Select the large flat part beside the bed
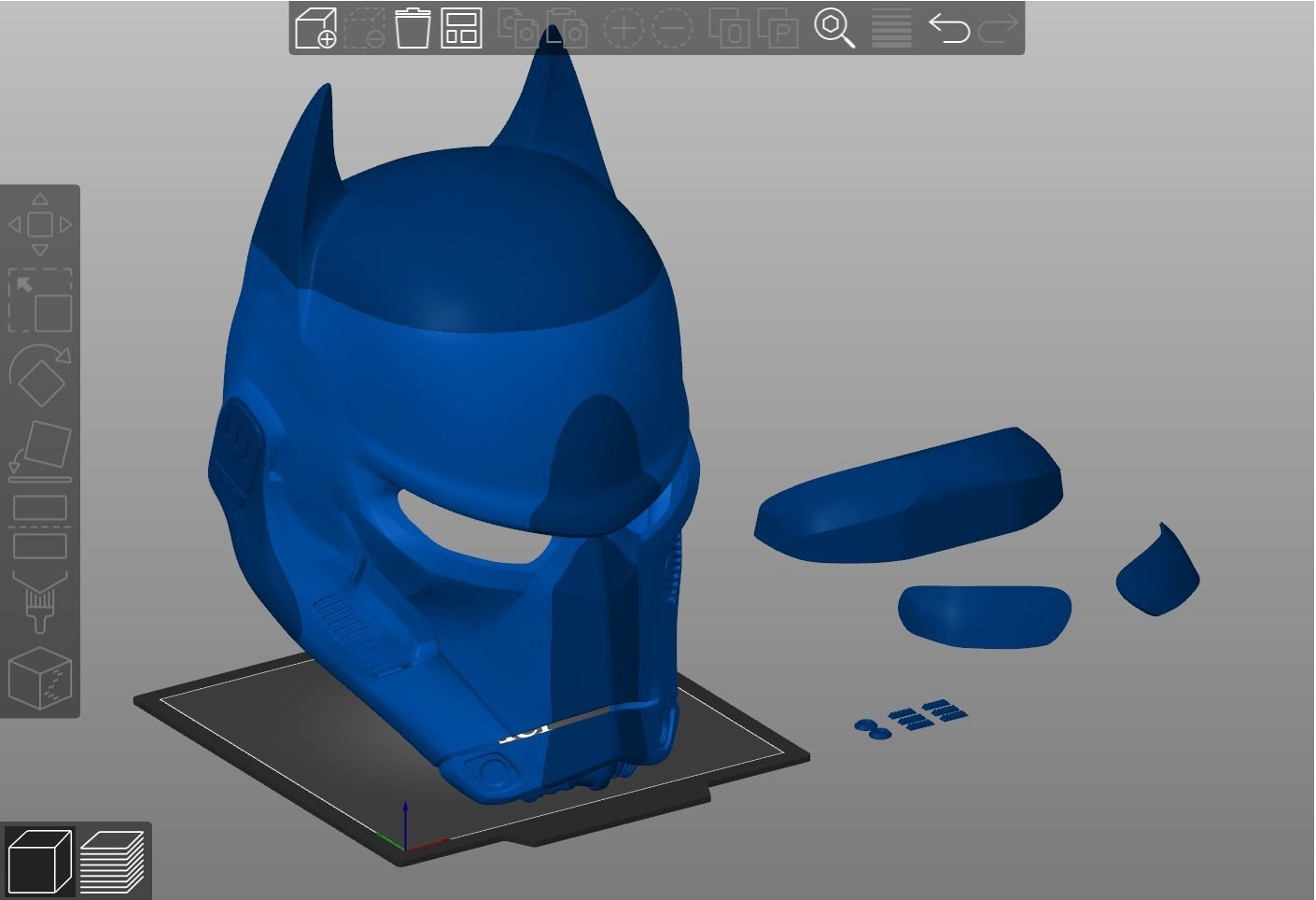1316x900 pixels. pos(908,496)
